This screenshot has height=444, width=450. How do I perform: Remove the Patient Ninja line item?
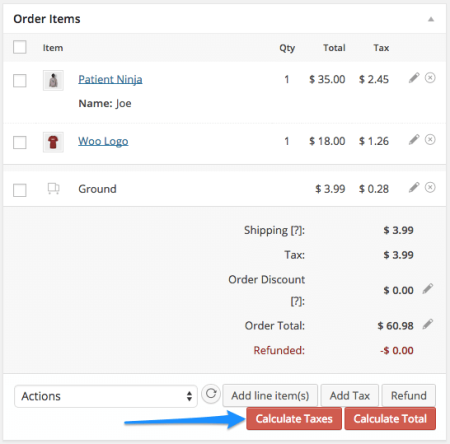pyautogui.click(x=430, y=78)
